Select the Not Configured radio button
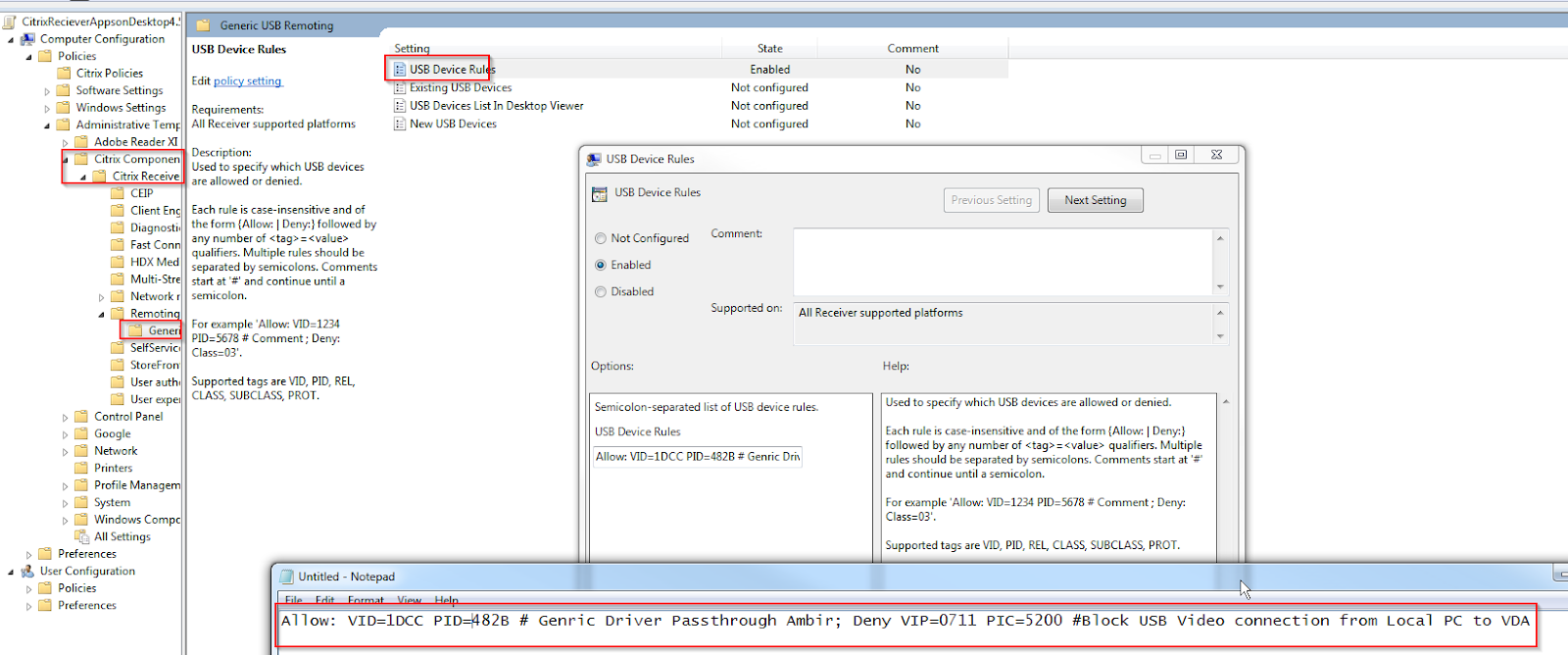The height and width of the screenshot is (655, 1568). click(601, 238)
